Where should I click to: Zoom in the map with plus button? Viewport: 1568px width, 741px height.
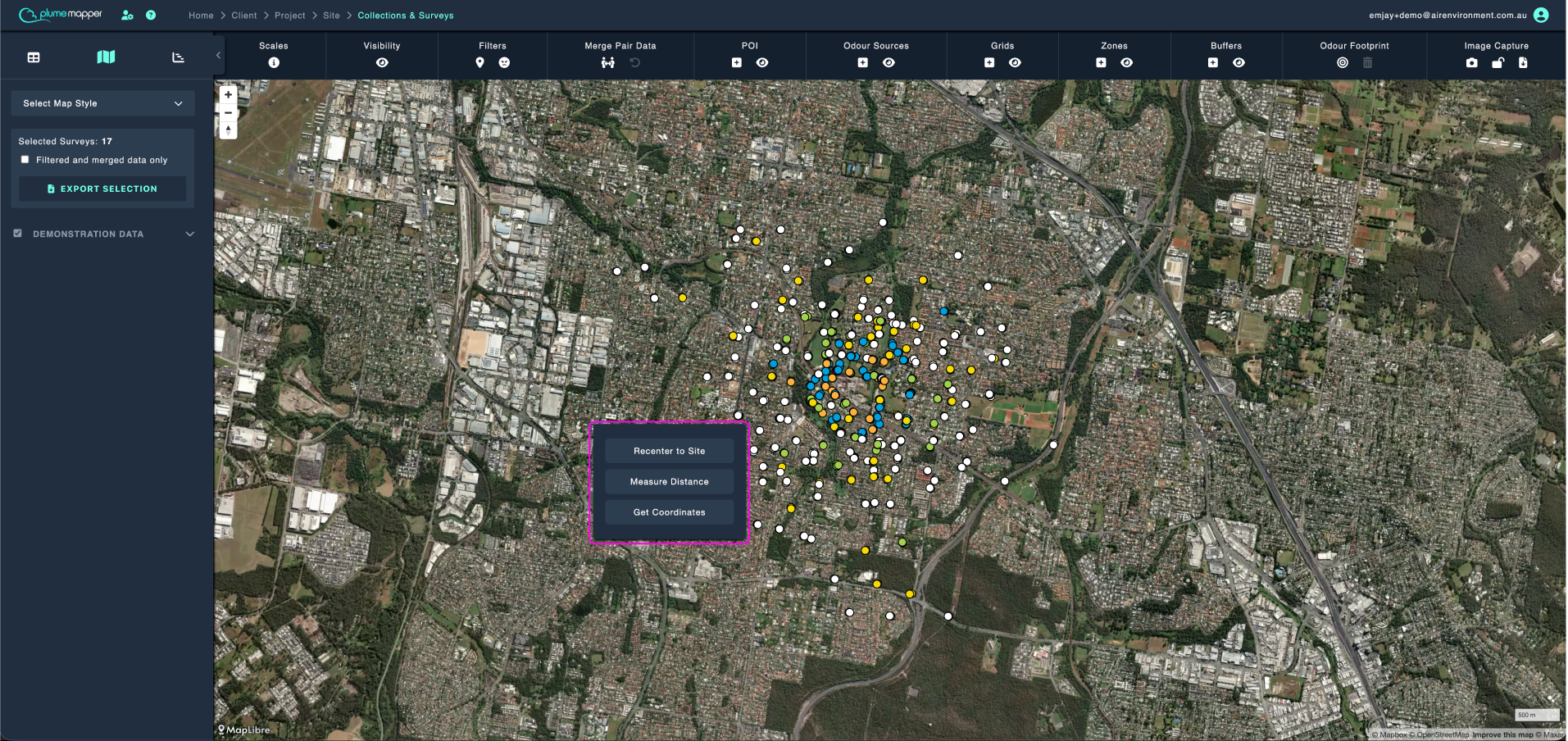(x=229, y=94)
